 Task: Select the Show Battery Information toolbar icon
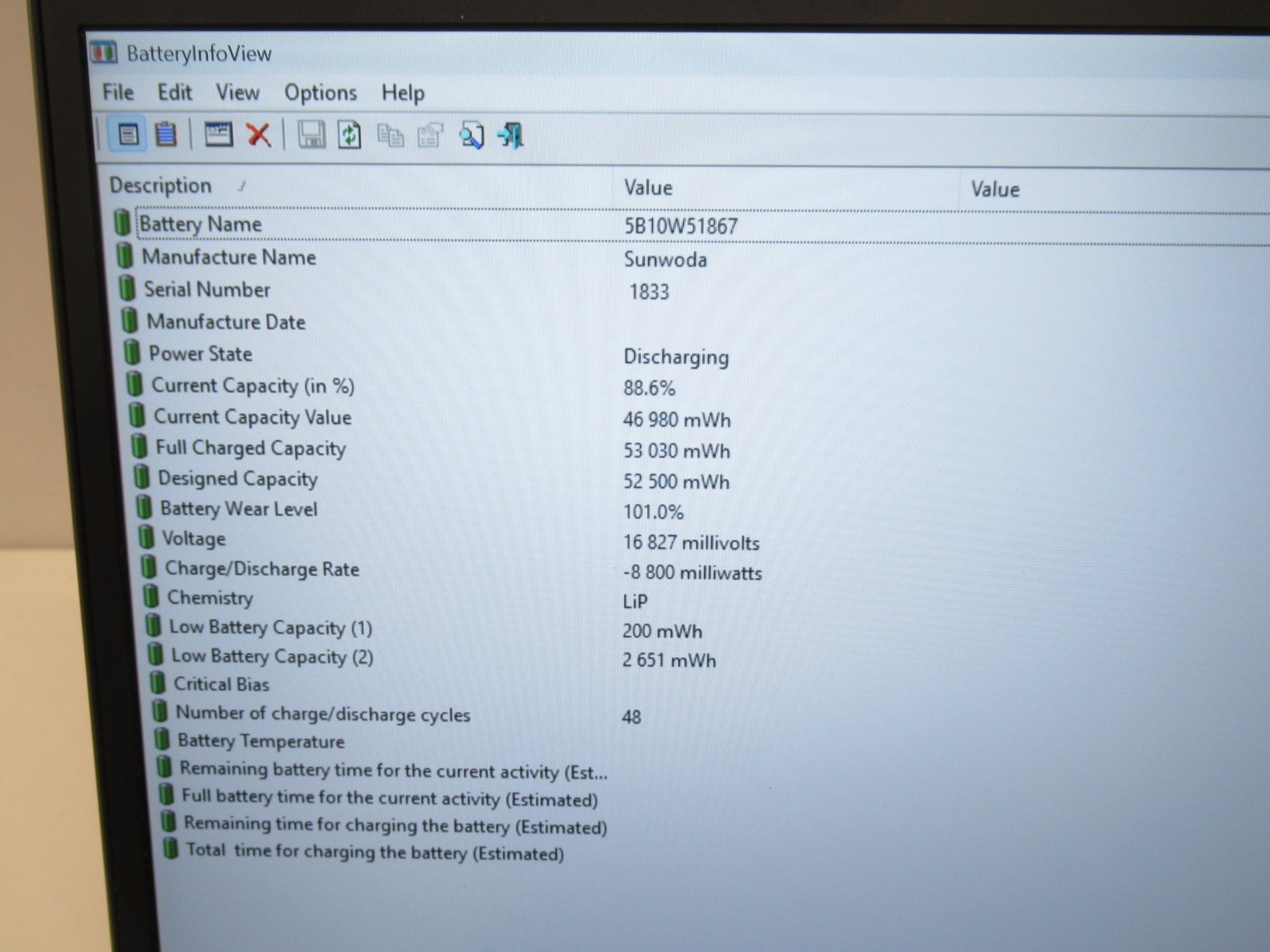[128, 134]
